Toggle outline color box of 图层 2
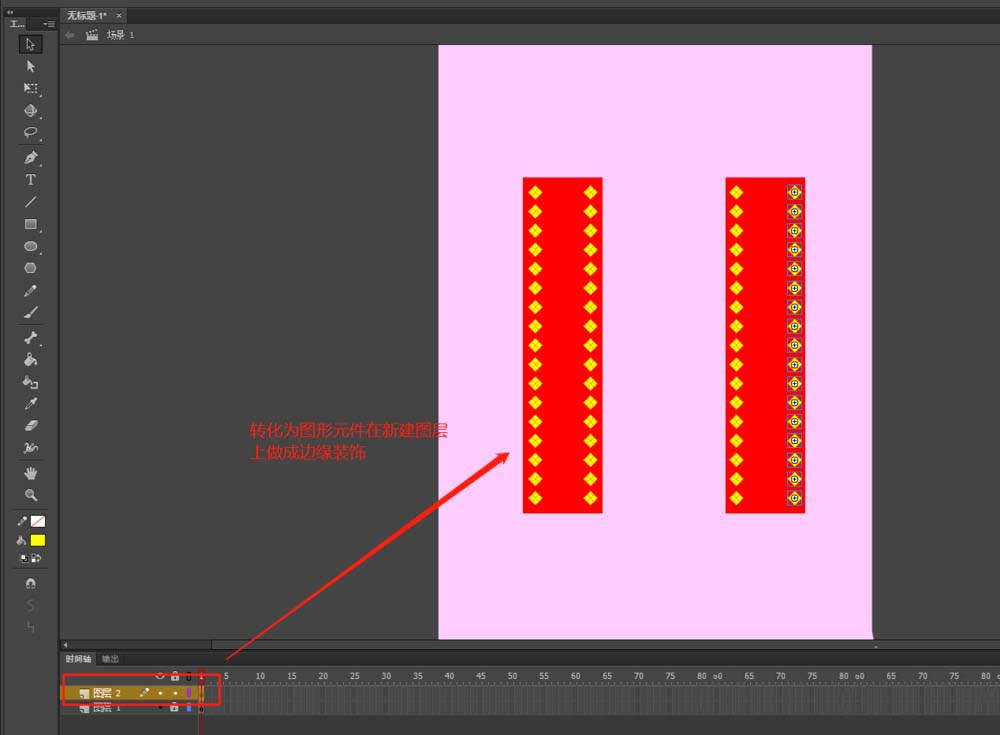This screenshot has height=735, width=1000. [188, 692]
